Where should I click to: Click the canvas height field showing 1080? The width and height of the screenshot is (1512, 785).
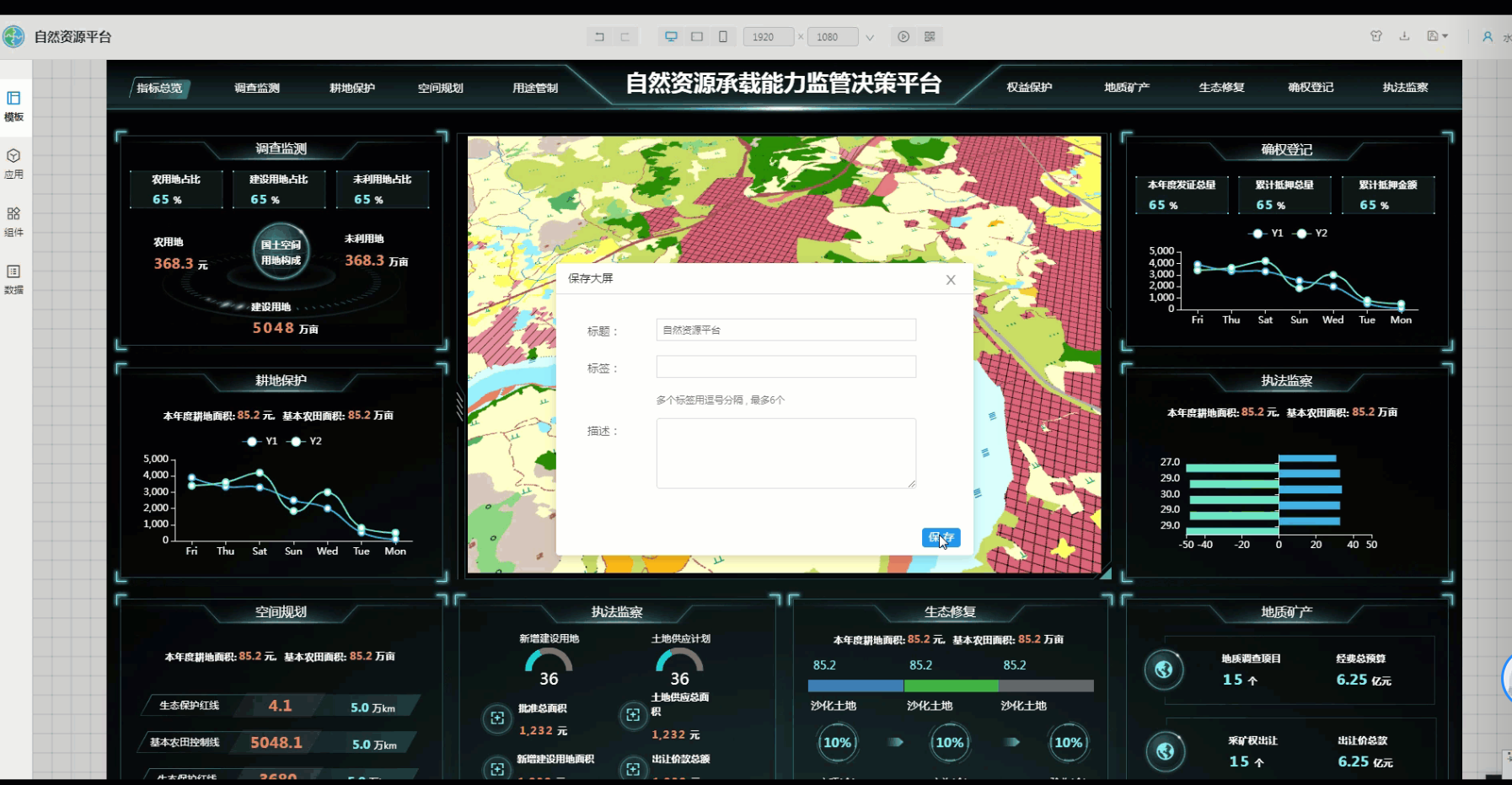[833, 37]
